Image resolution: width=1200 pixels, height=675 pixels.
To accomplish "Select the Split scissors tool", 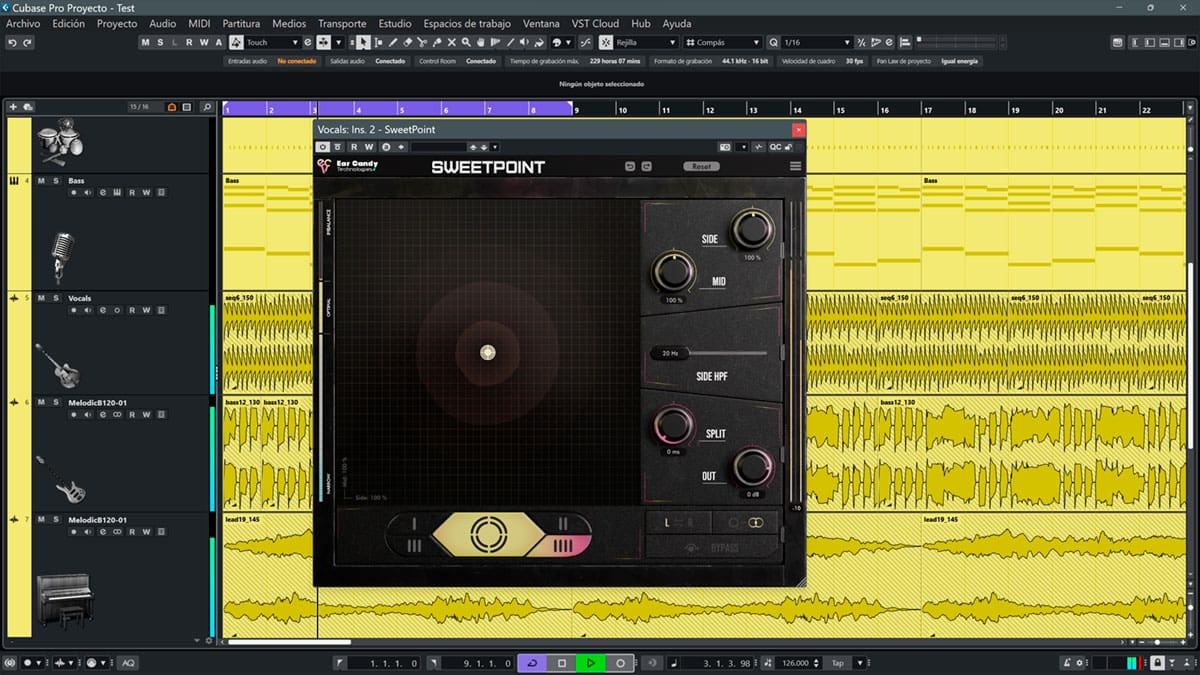I will (x=423, y=43).
